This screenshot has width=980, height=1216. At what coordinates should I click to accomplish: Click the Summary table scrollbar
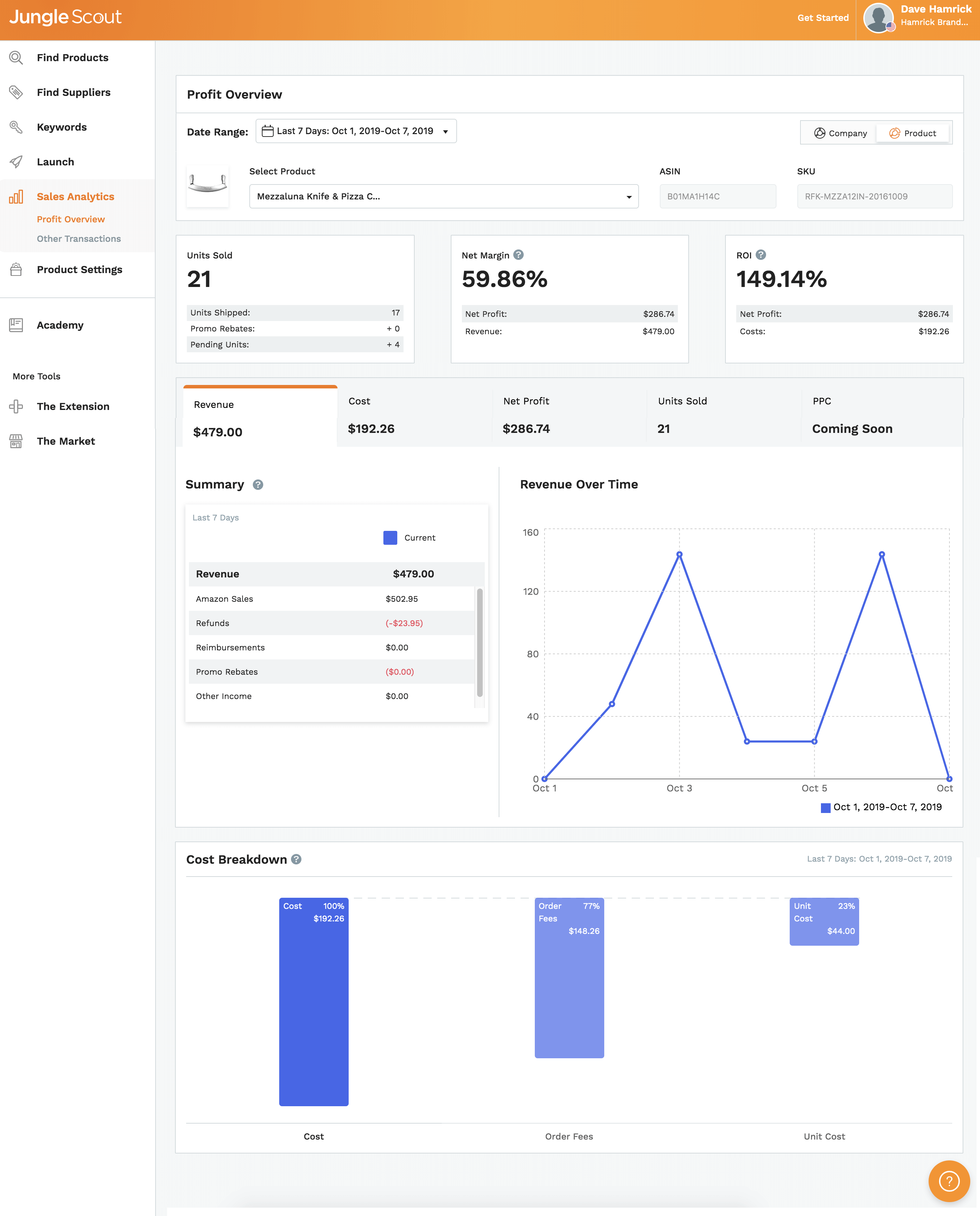(x=479, y=642)
